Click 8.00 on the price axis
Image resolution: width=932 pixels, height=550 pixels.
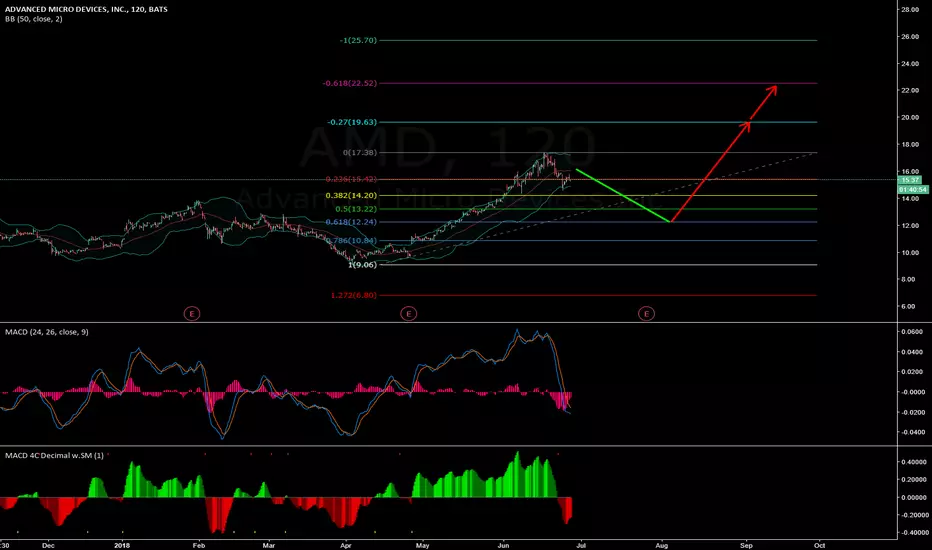[x=908, y=279]
